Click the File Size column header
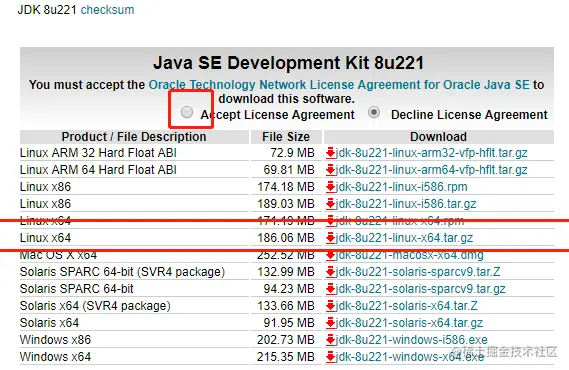Screen dimensions: 569x370 pos(286,137)
